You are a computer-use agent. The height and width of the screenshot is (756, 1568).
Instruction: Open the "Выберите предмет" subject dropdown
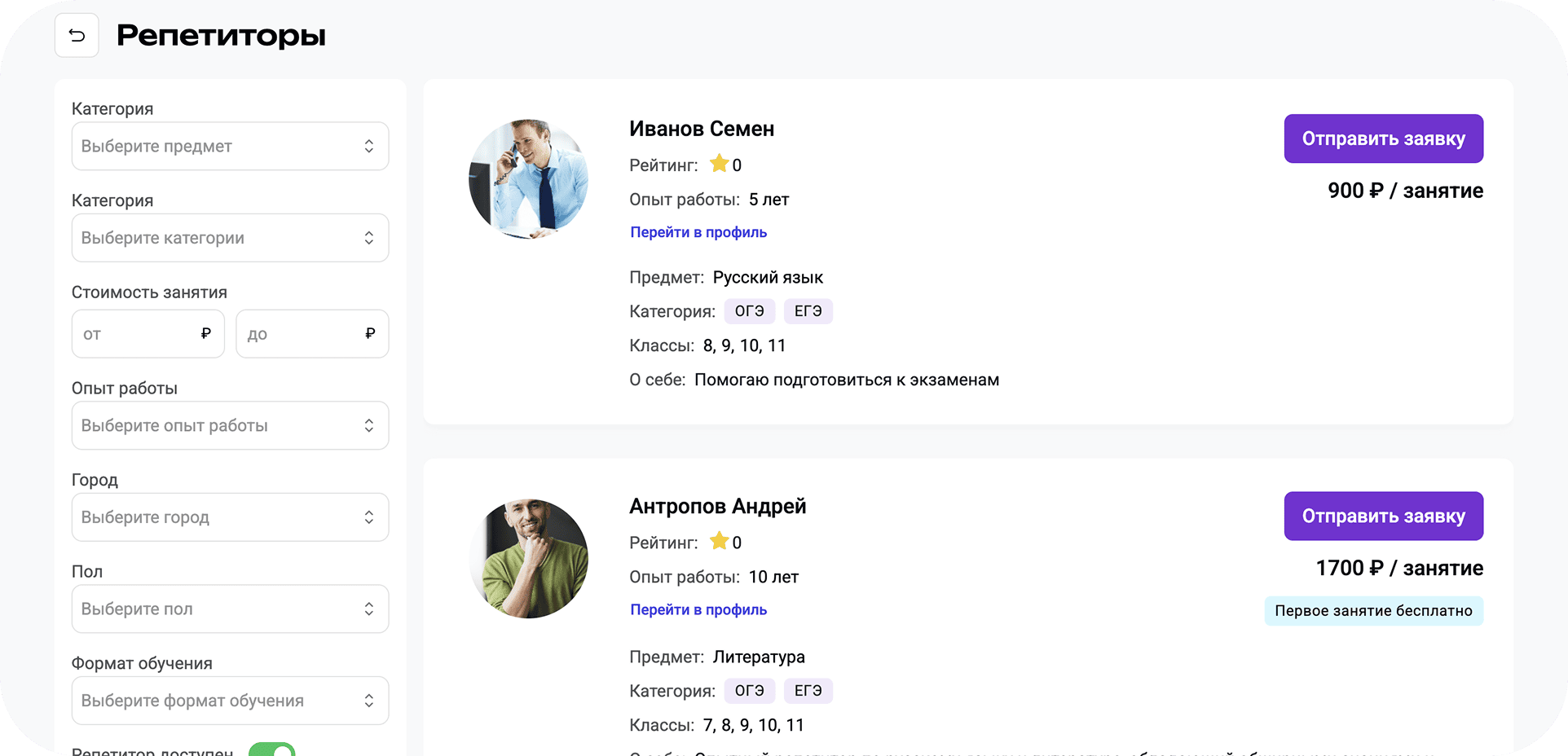click(230, 146)
